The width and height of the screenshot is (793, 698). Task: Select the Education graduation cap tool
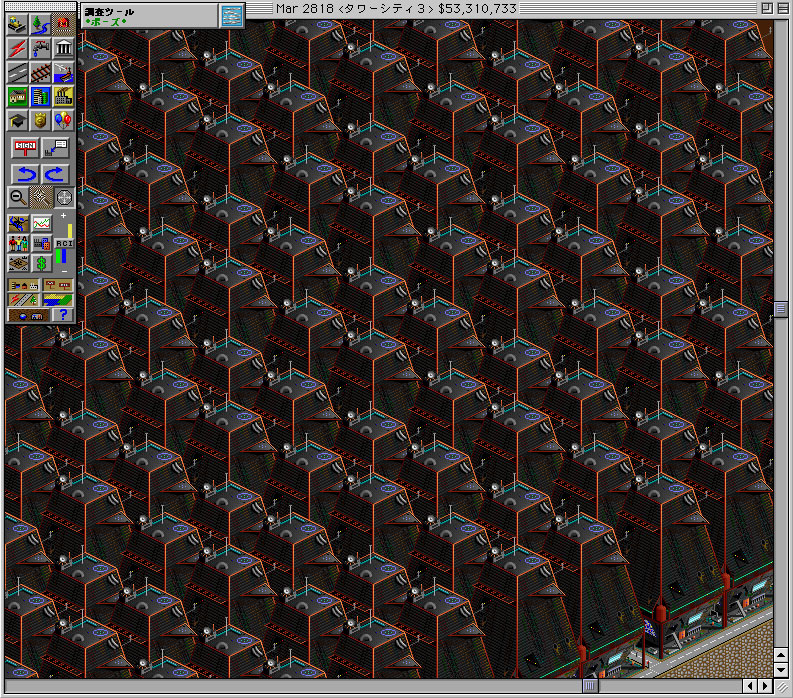[x=17, y=120]
